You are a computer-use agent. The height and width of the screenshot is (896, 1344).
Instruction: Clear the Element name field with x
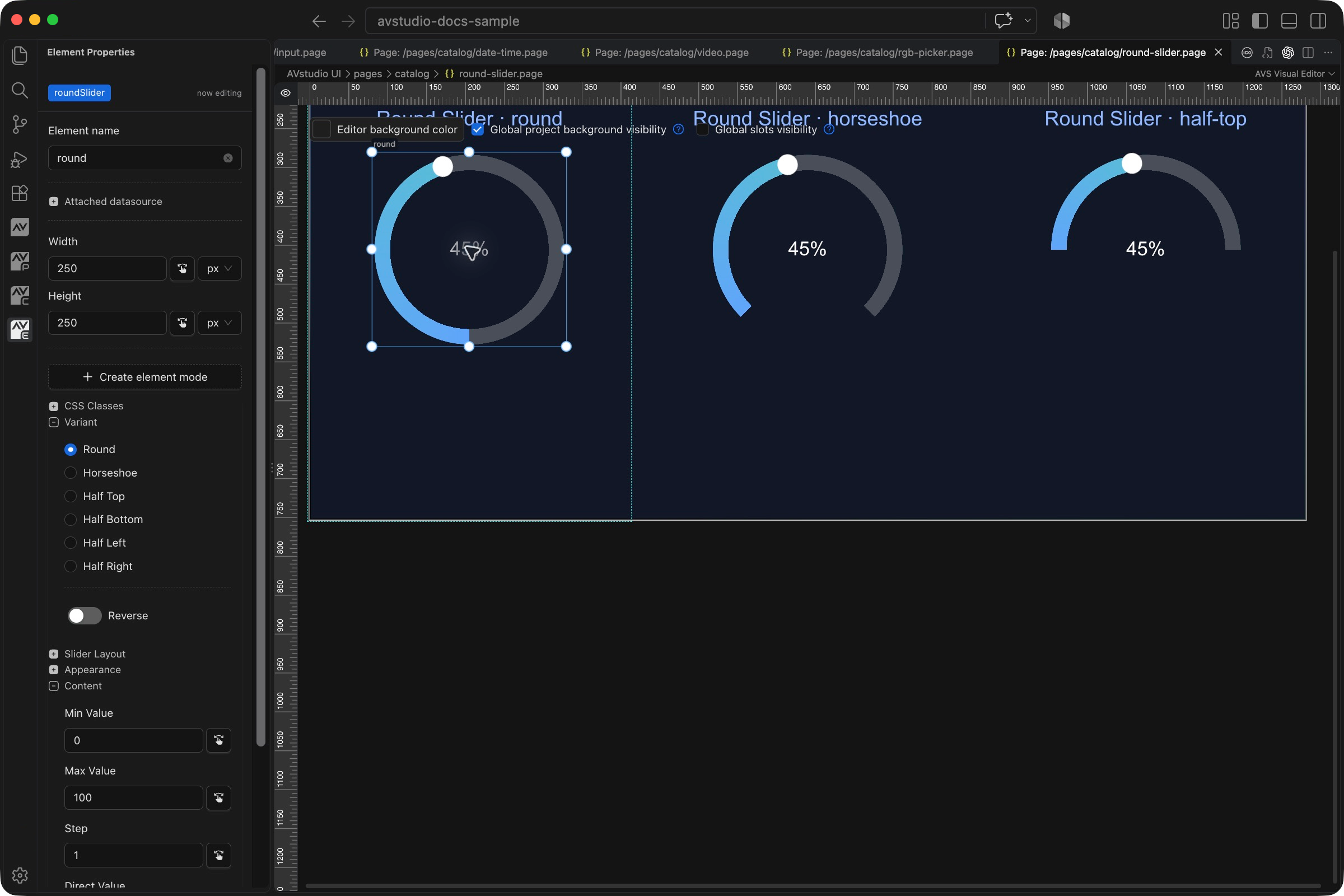click(228, 158)
